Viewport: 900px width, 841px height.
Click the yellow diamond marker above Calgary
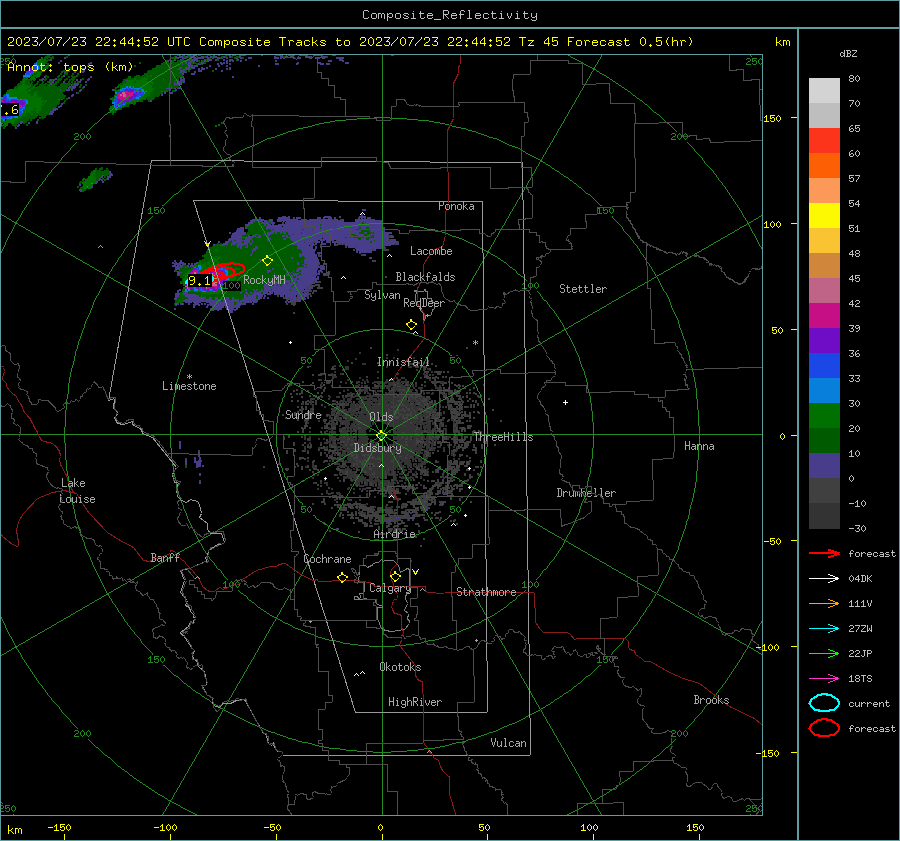tap(395, 576)
